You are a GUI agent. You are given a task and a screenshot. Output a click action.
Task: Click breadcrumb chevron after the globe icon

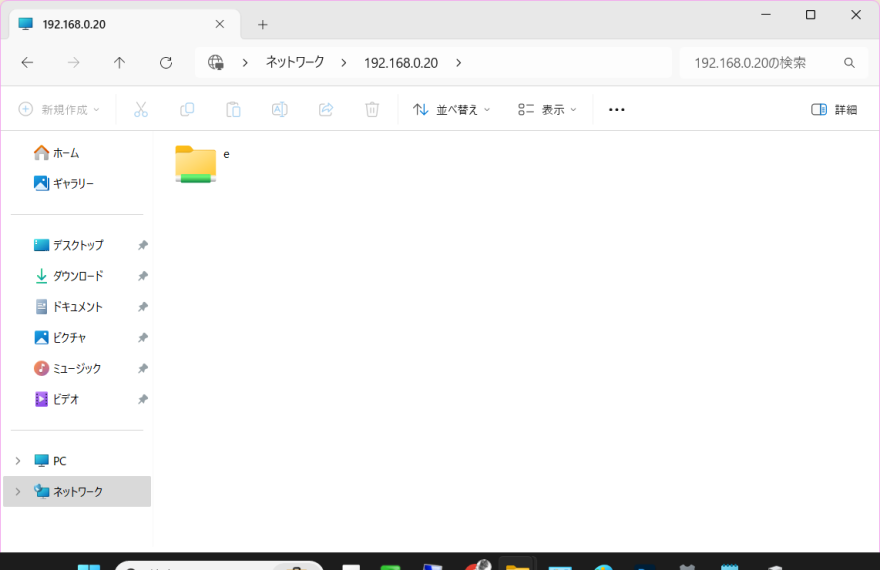(245, 63)
